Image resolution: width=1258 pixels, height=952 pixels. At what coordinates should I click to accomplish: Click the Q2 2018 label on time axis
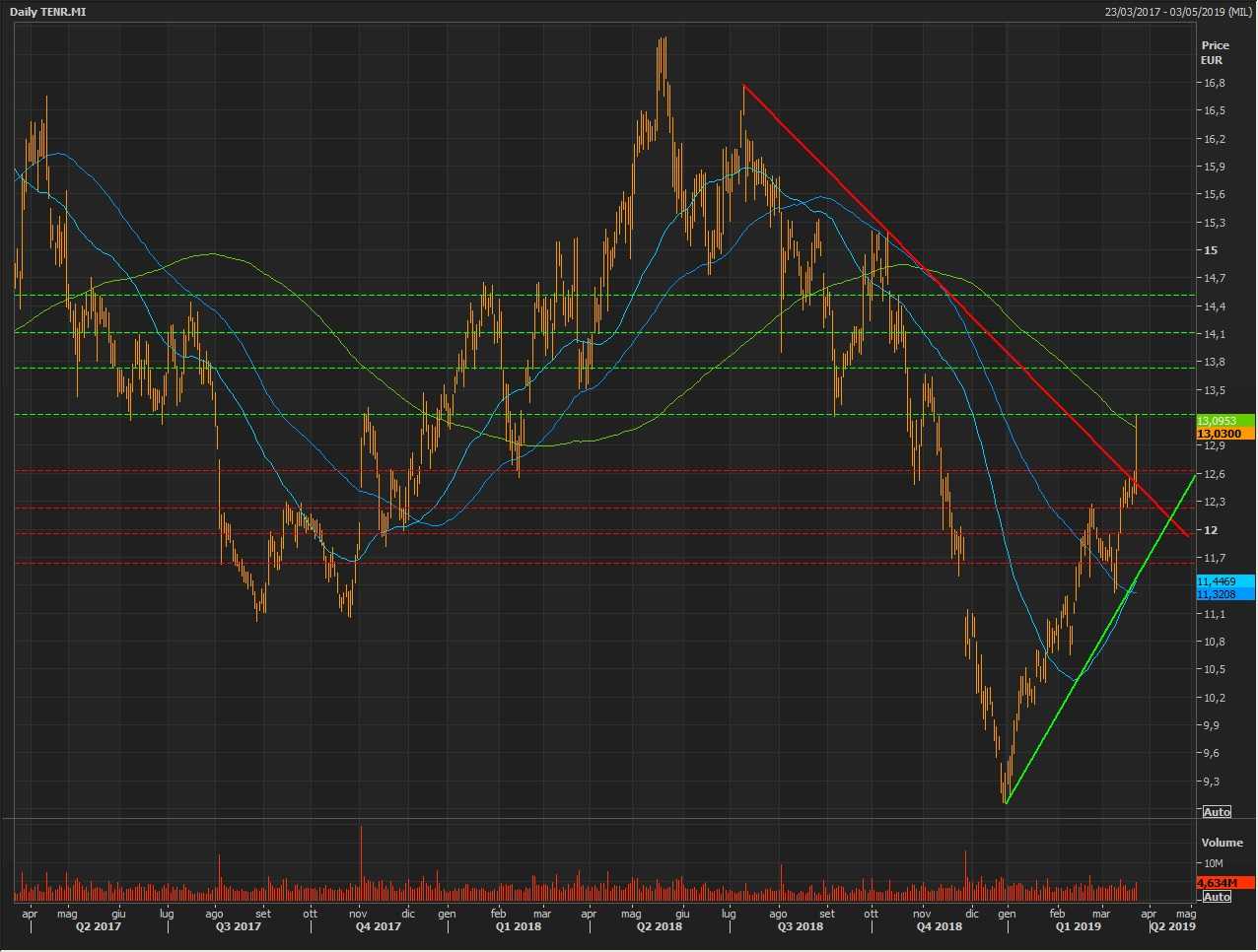coord(660,926)
